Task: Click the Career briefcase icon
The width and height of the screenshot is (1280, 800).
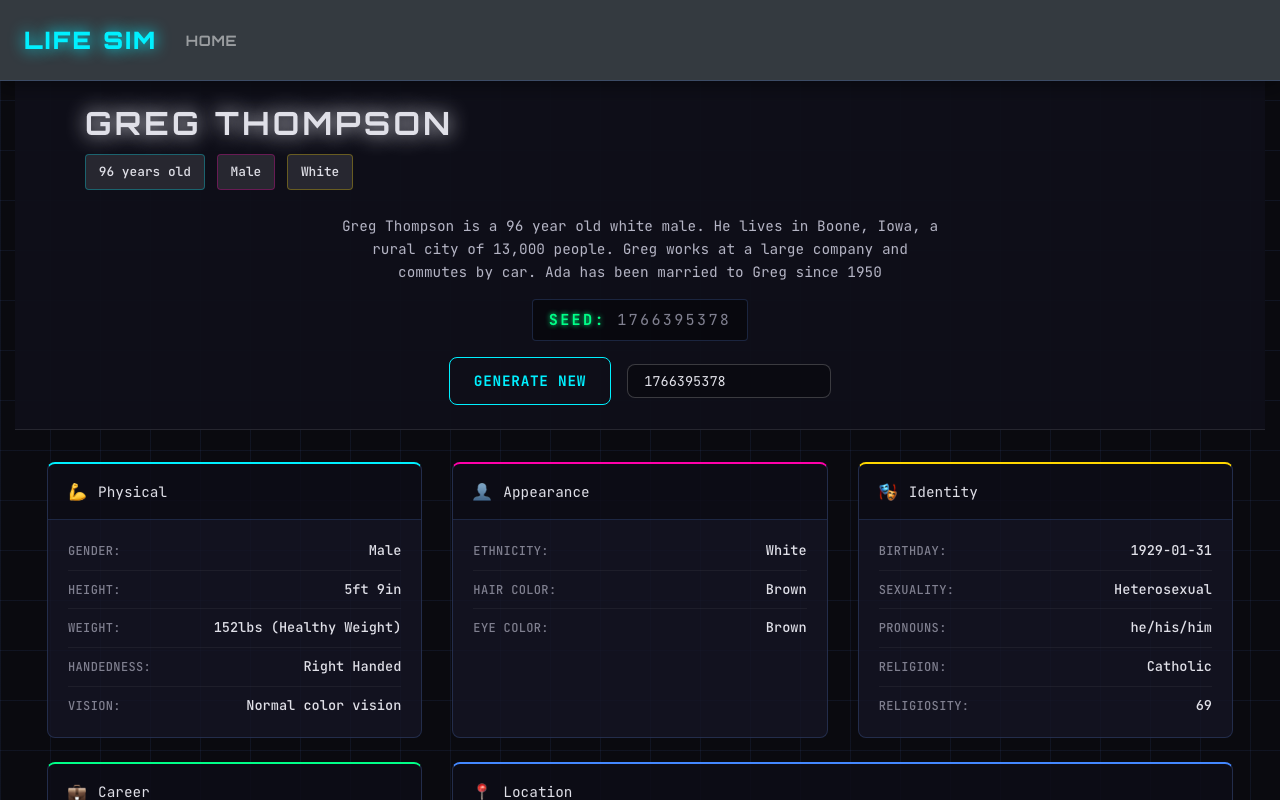Action: 77,792
